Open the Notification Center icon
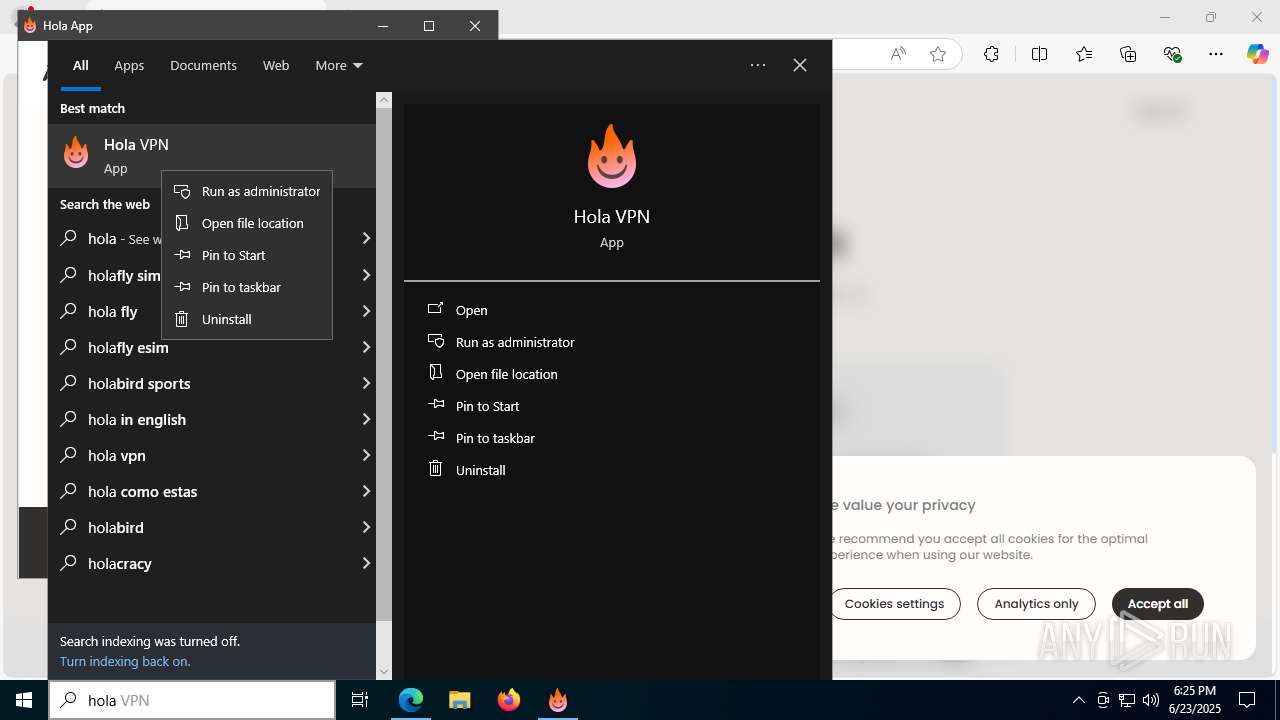Image resolution: width=1280 pixels, height=720 pixels. pos(1247,700)
